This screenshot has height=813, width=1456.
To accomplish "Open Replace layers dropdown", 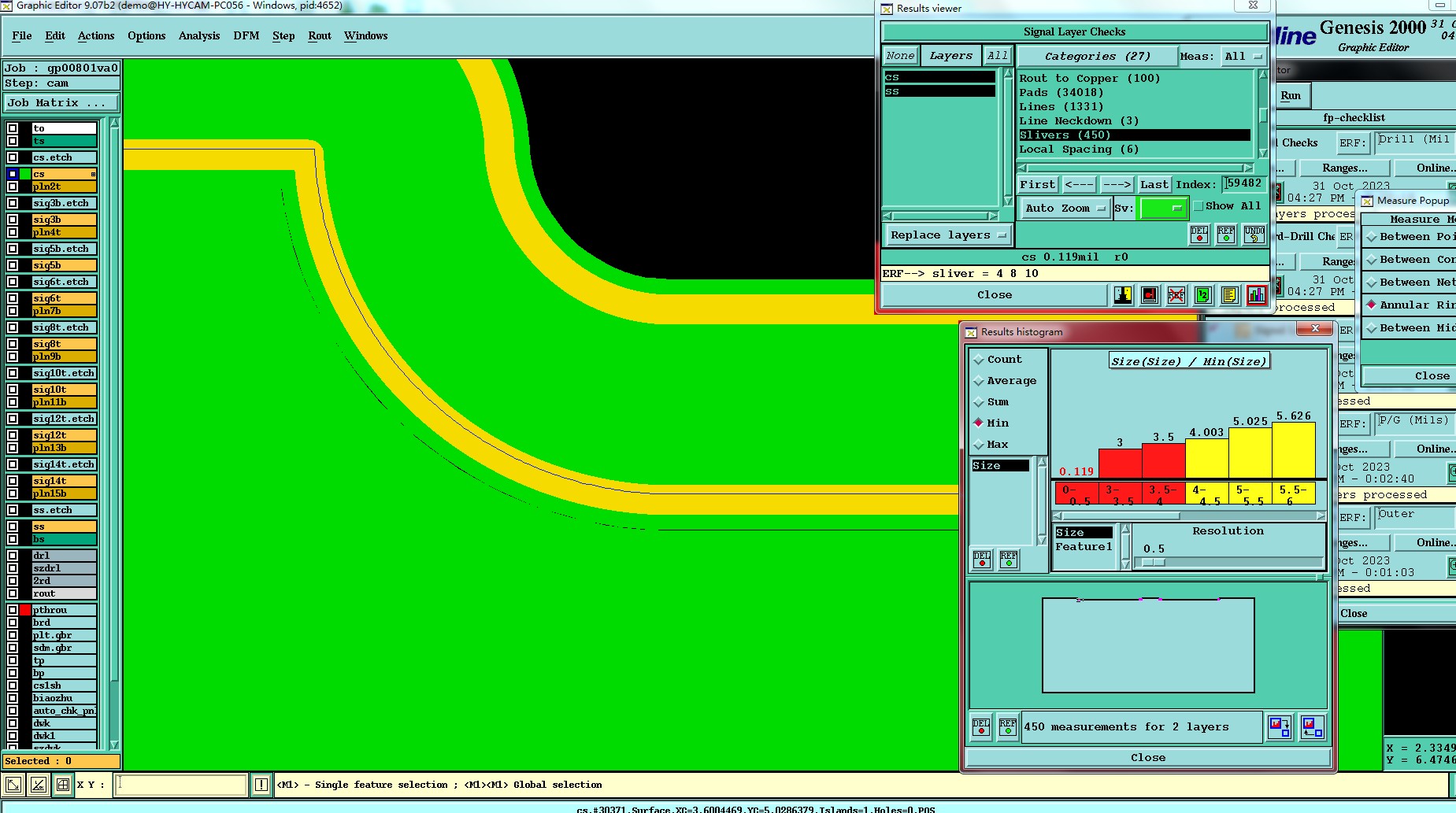I will pos(948,235).
